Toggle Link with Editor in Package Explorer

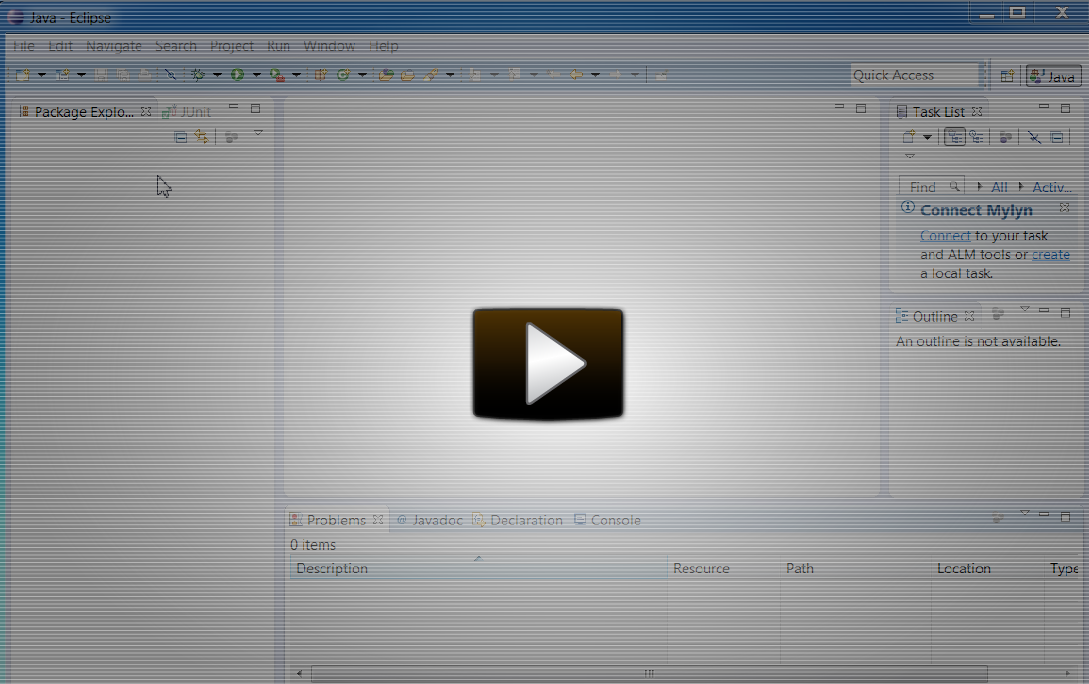[x=202, y=137]
